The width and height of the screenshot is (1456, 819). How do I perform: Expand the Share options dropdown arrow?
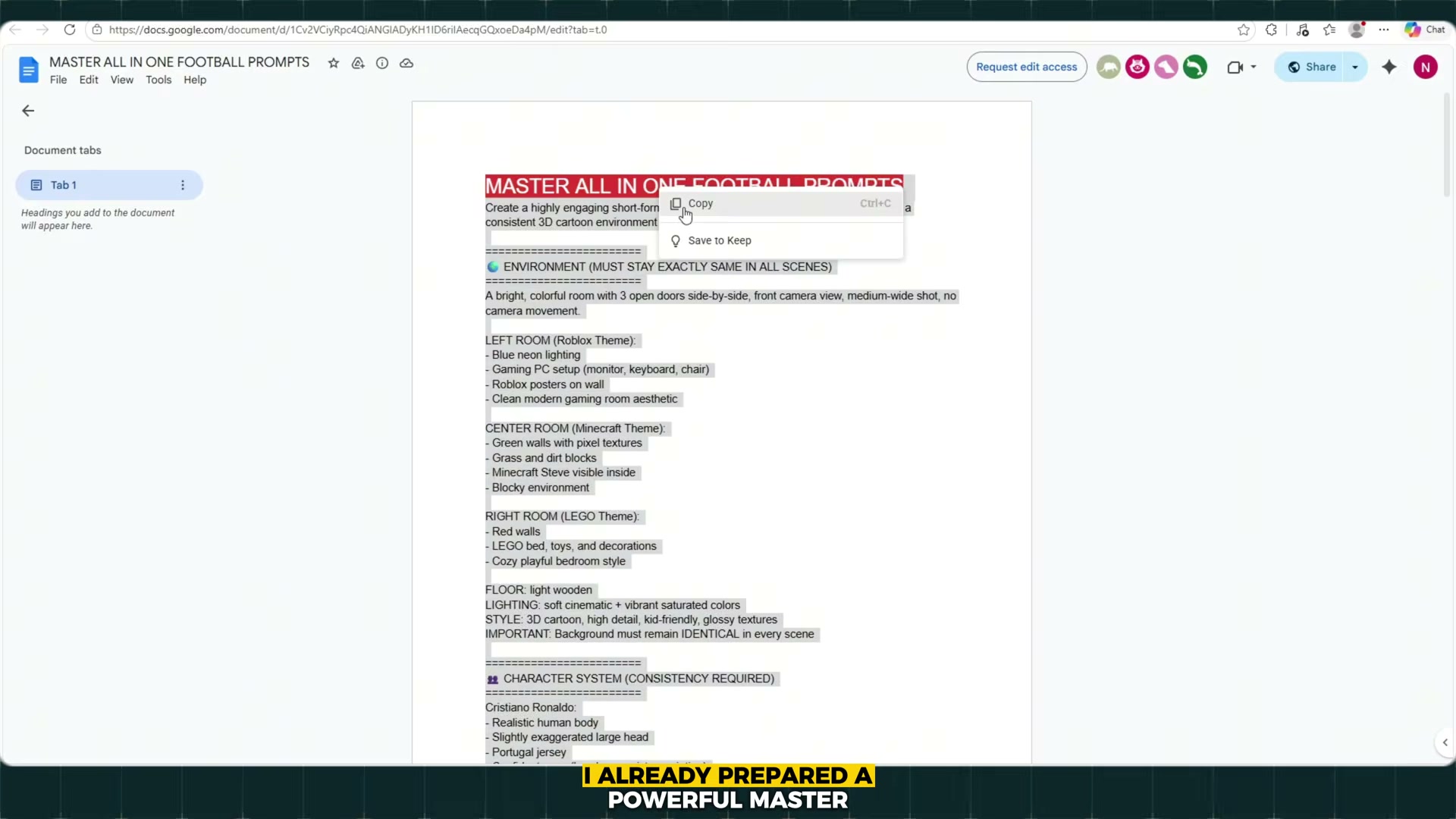click(1355, 67)
